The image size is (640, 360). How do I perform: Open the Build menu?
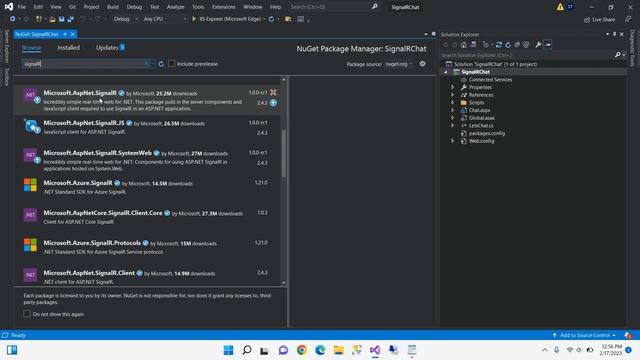113,7
